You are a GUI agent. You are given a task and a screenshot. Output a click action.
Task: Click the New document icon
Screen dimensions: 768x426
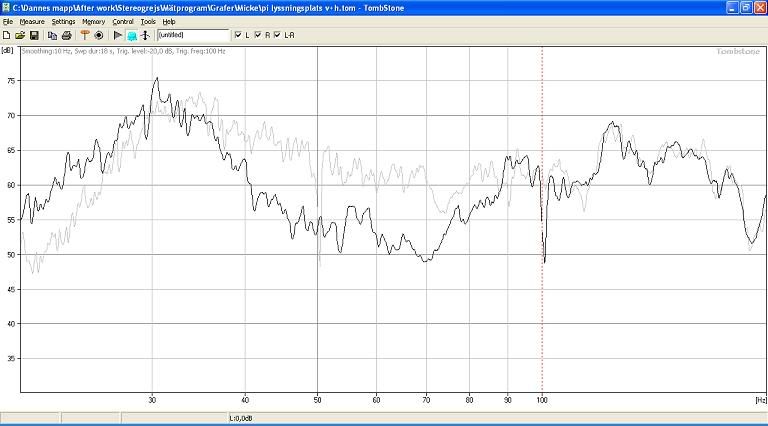click(x=7, y=35)
